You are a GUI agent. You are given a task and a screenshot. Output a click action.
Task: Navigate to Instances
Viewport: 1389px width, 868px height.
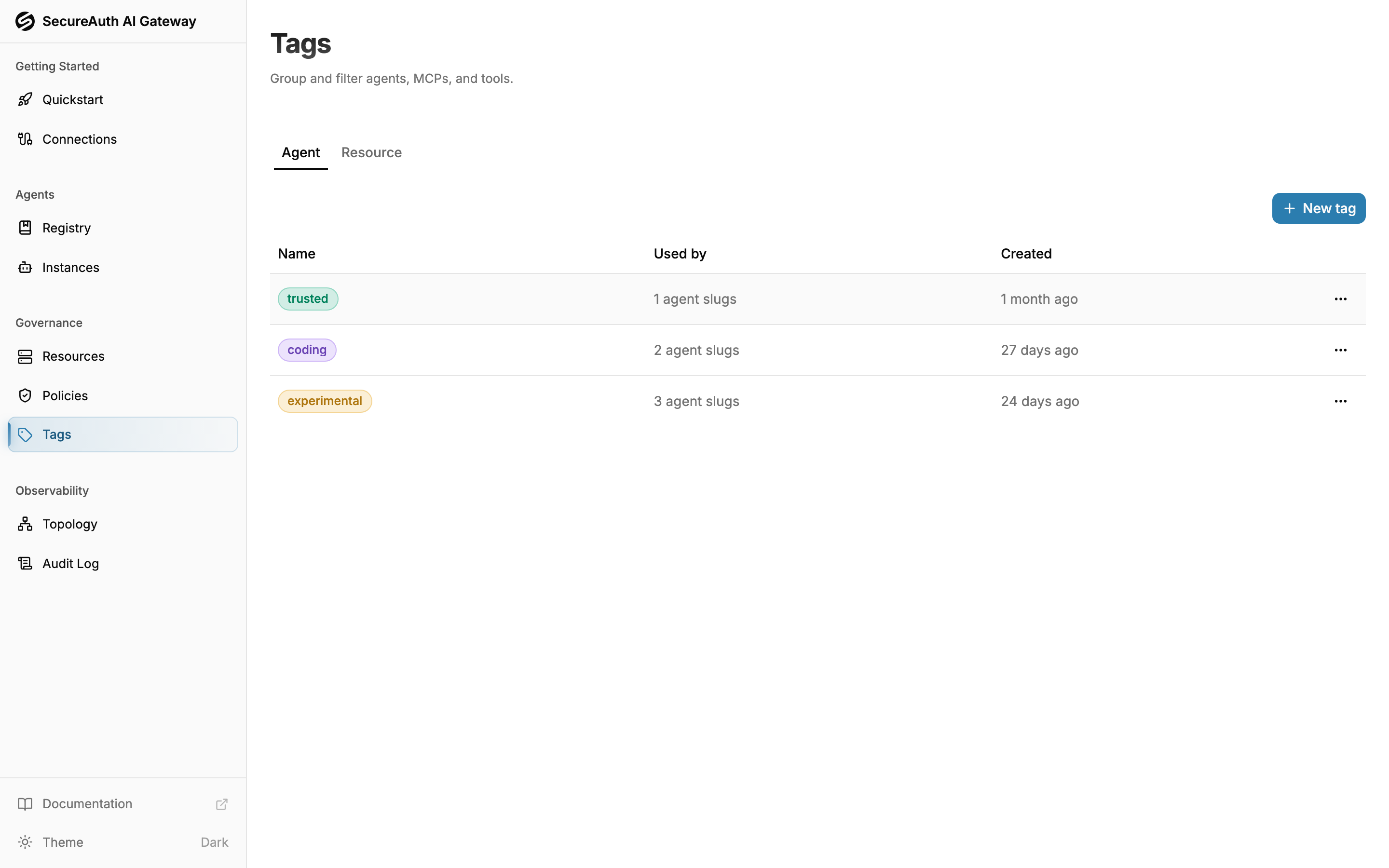(123, 268)
